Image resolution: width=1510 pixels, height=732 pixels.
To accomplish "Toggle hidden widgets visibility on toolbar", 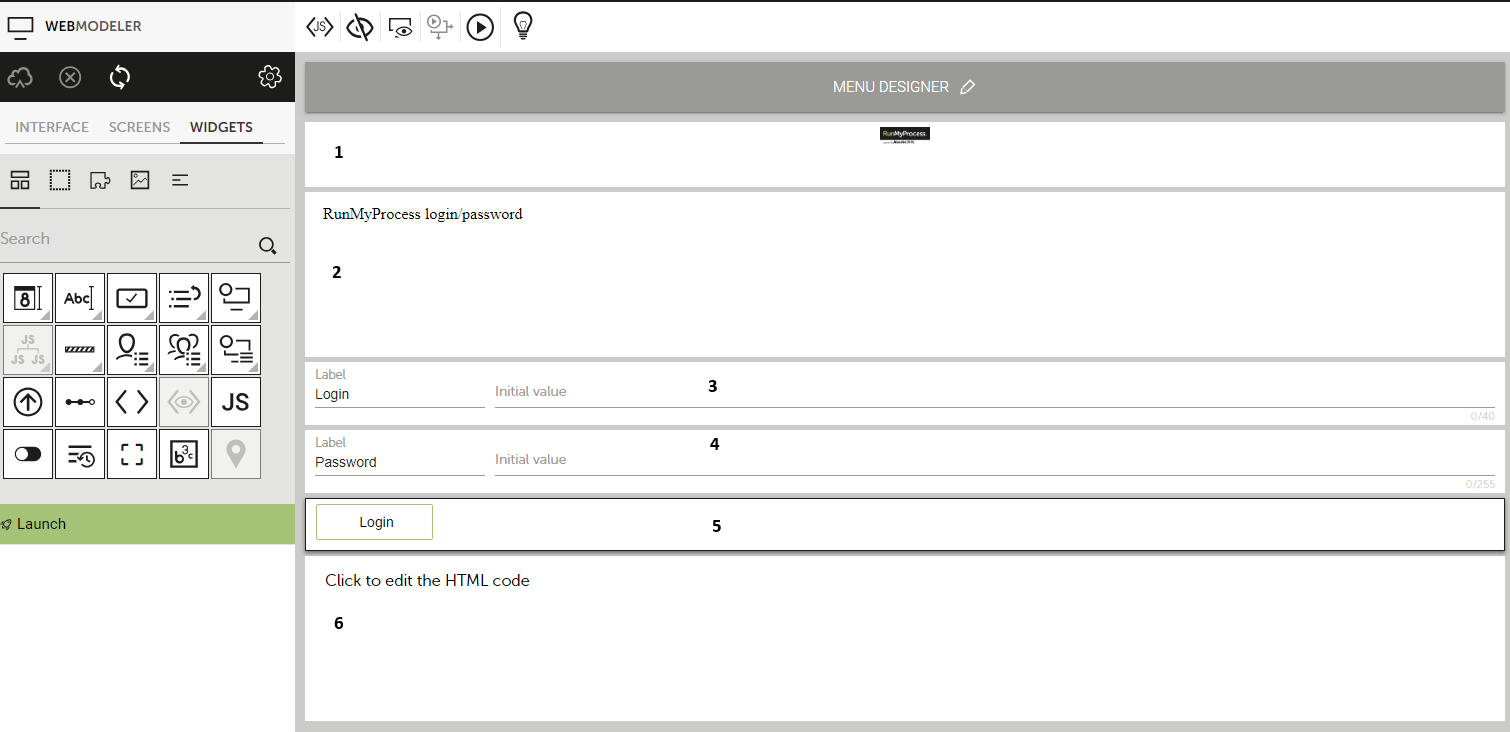I will click(360, 27).
